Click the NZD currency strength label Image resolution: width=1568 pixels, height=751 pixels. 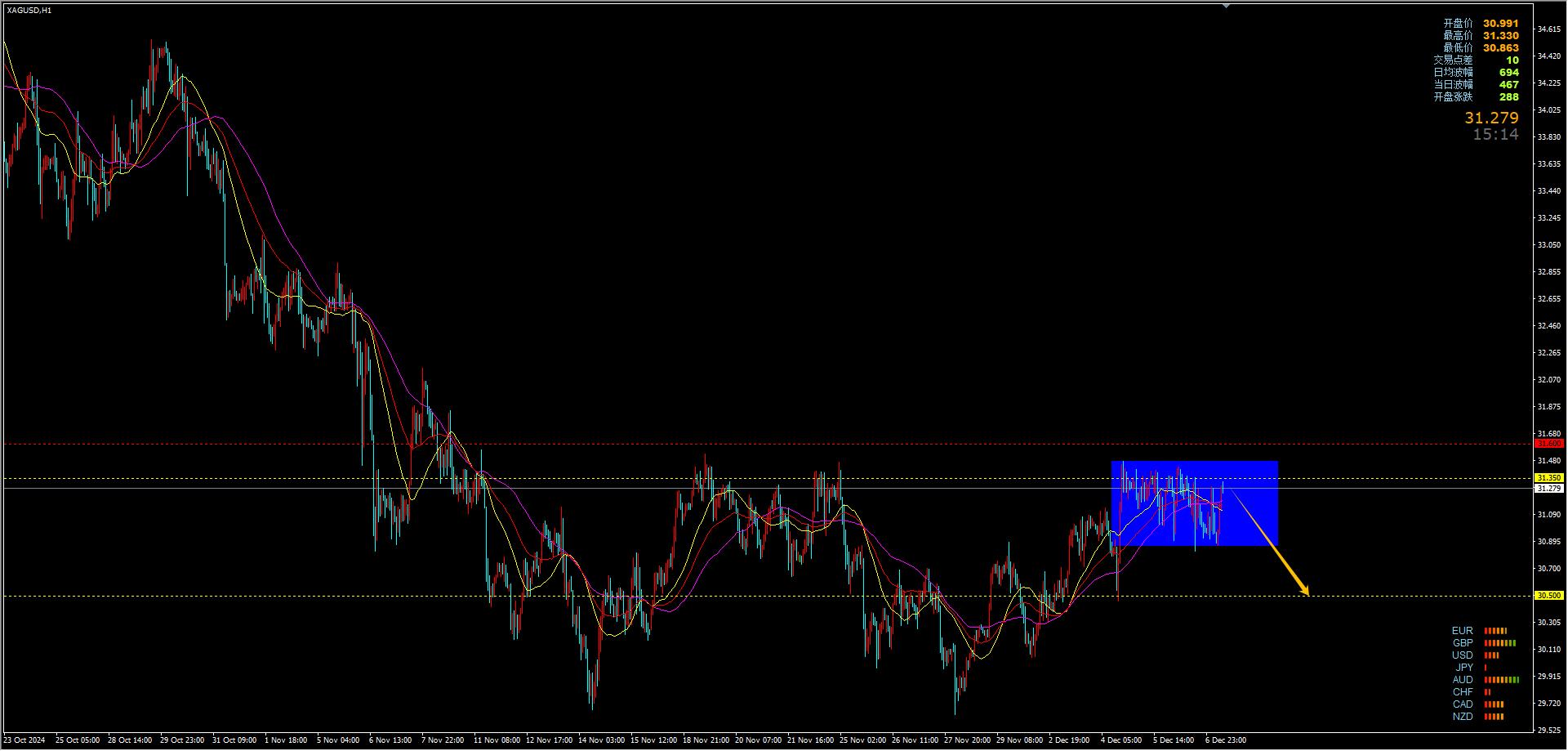tap(1462, 717)
